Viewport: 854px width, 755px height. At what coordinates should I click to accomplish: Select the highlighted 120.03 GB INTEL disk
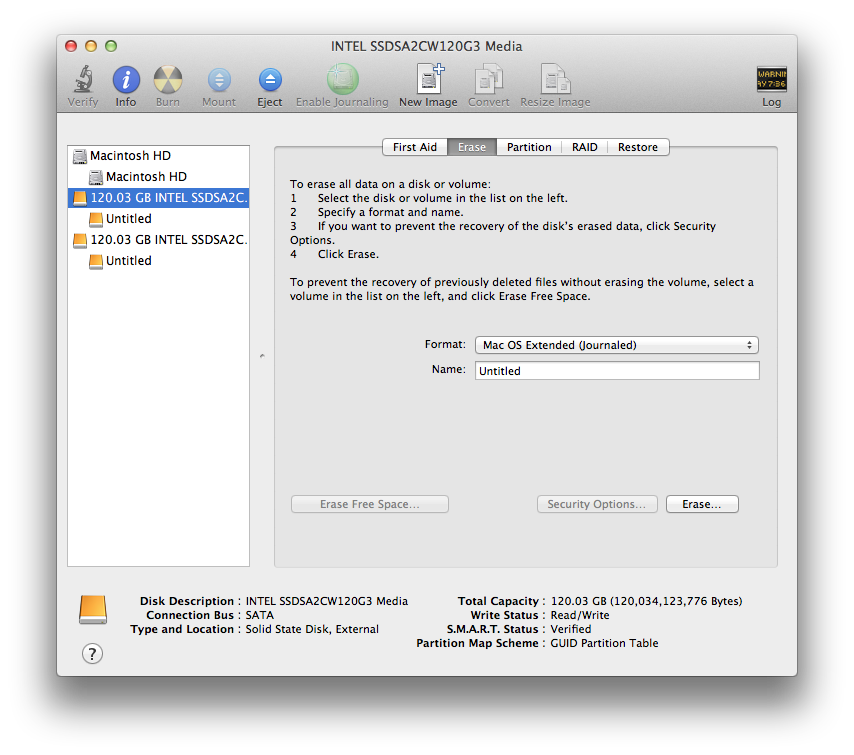pyautogui.click(x=158, y=198)
